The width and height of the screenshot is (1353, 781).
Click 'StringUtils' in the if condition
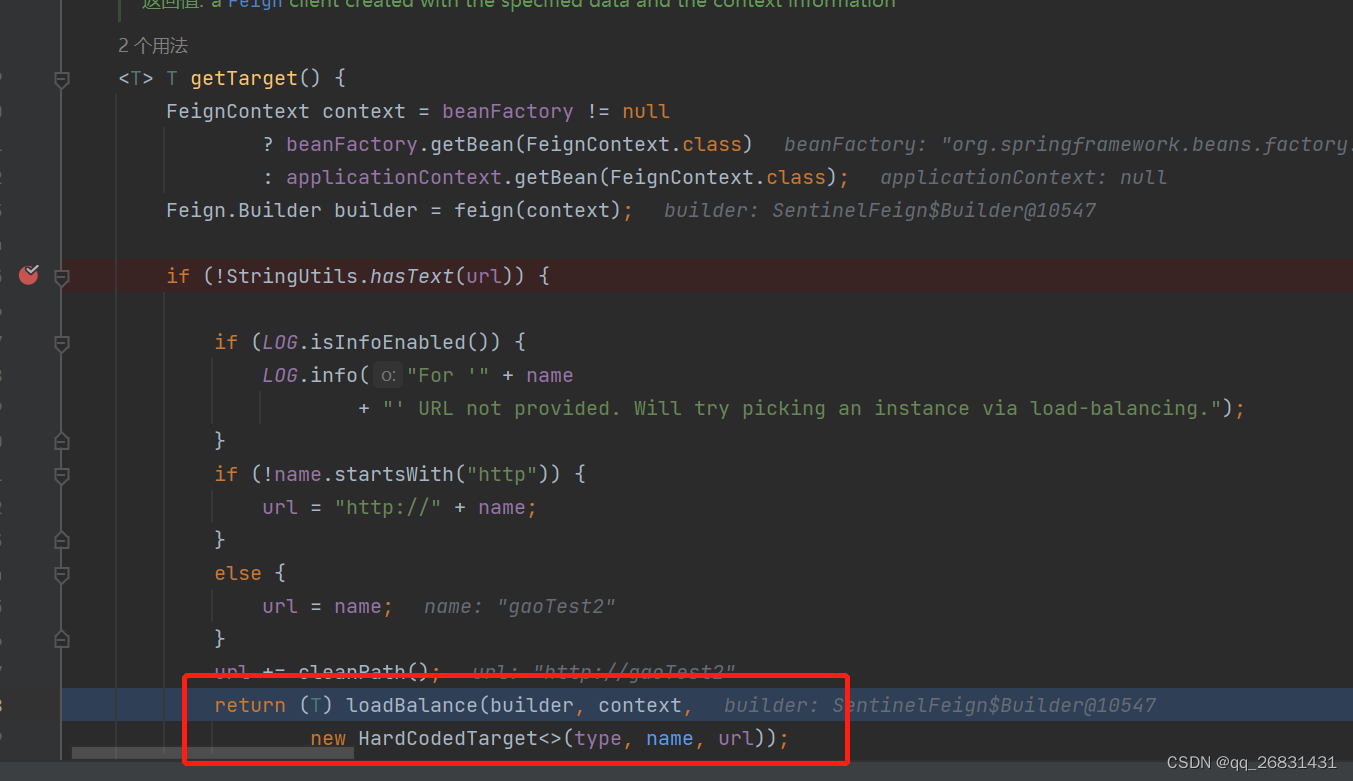pos(292,276)
